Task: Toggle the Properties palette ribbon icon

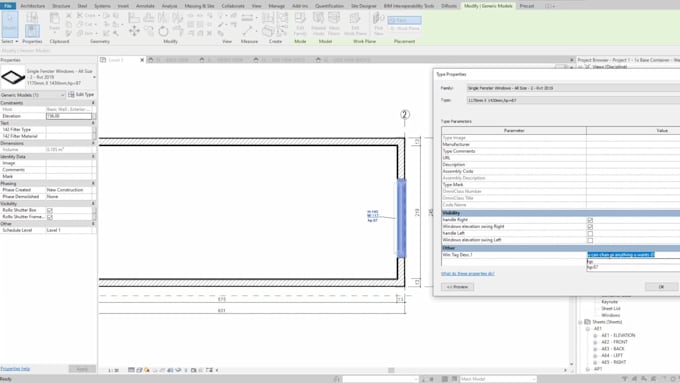Action: coord(32,31)
